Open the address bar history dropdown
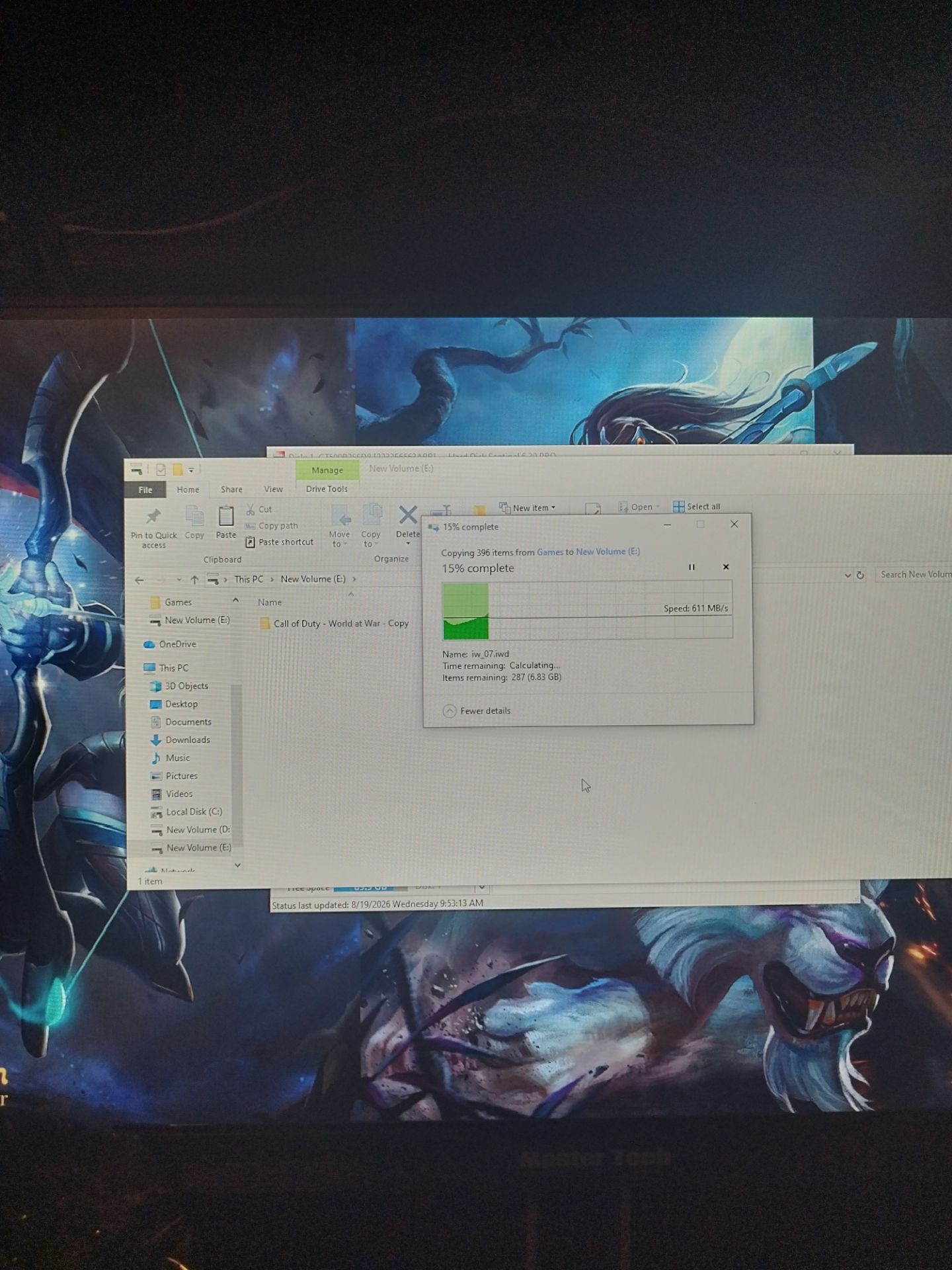Viewport: 952px width, 1270px height. pos(848,575)
